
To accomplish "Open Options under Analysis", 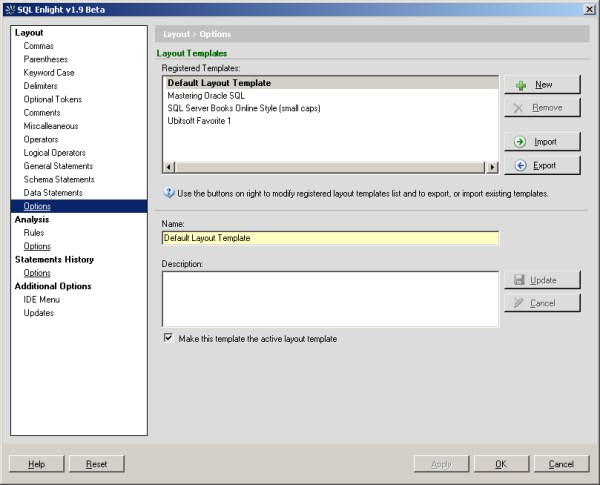I will (x=37, y=246).
